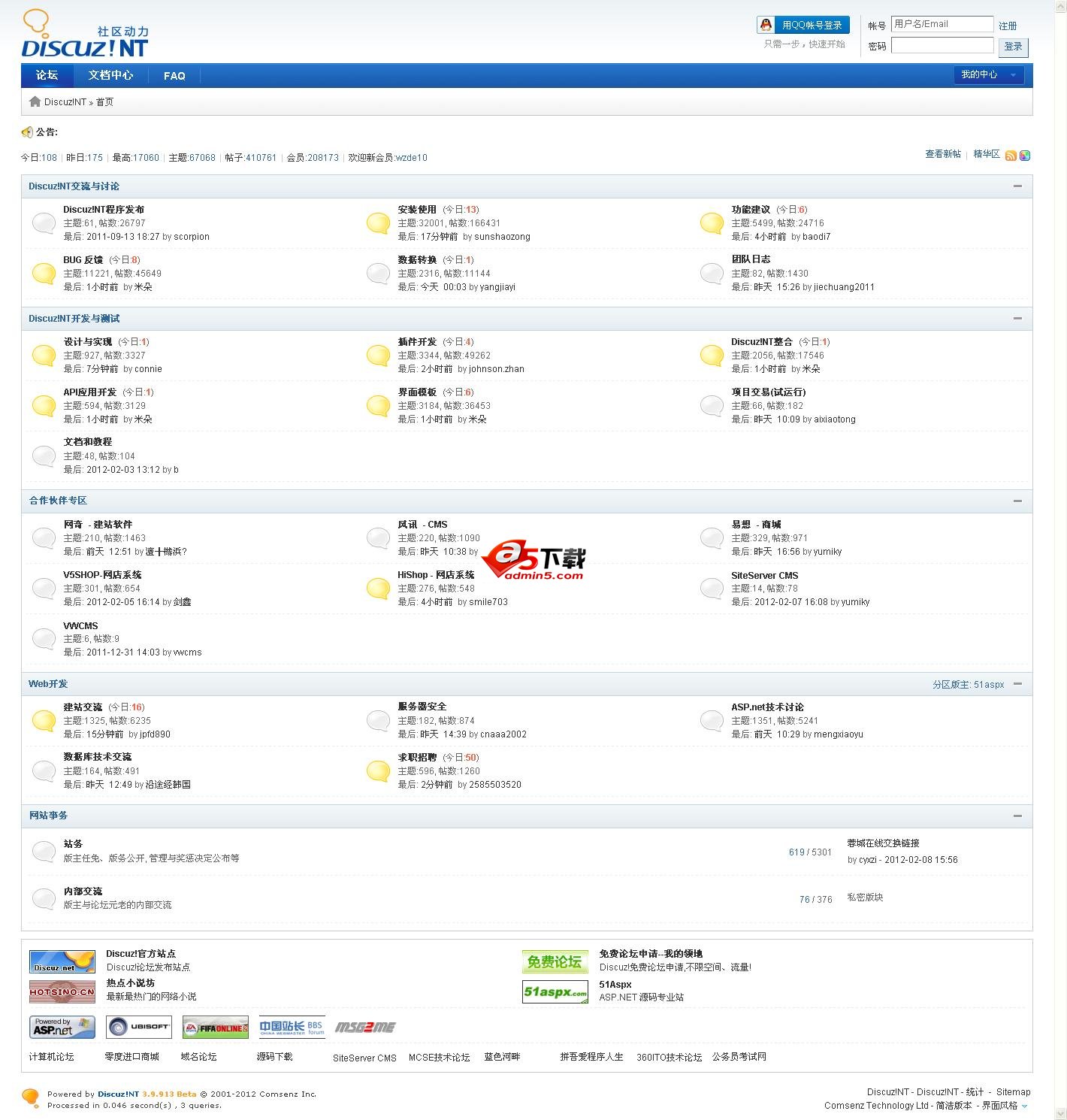The image size is (1067, 1120).
Task: Collapse the Discuz!NT开发与测试 section
Action: click(1018, 318)
